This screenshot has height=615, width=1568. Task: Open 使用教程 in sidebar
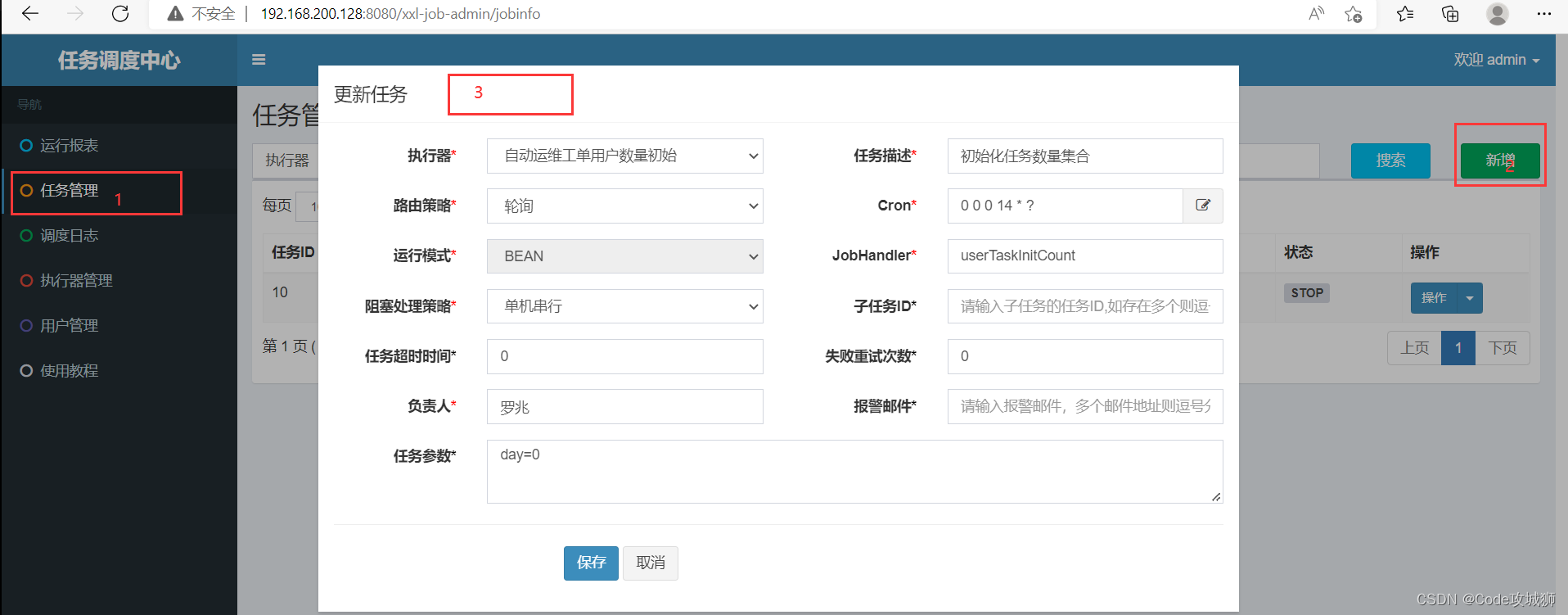119,371
